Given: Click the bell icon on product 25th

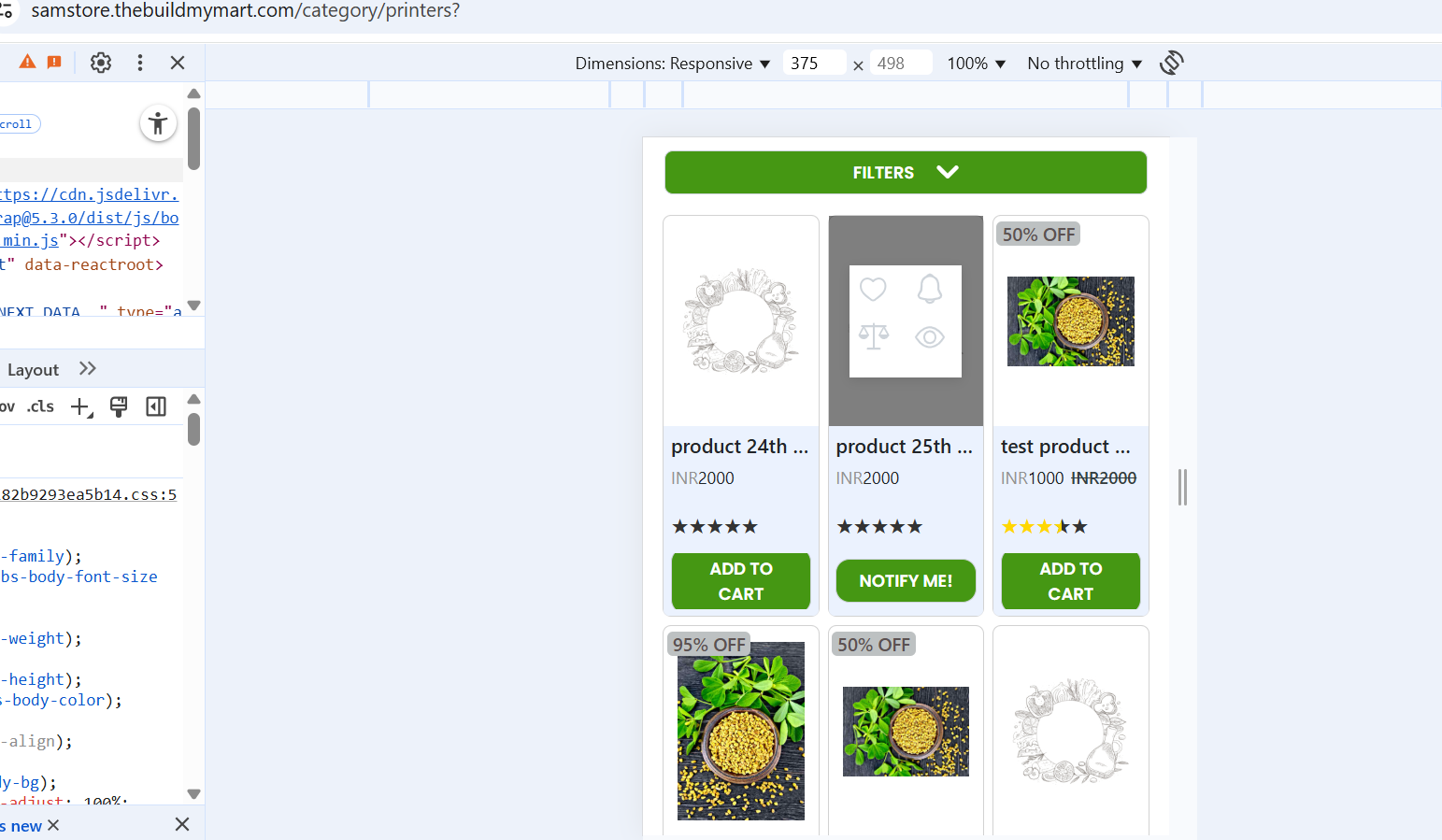Looking at the screenshot, I should tap(929, 290).
